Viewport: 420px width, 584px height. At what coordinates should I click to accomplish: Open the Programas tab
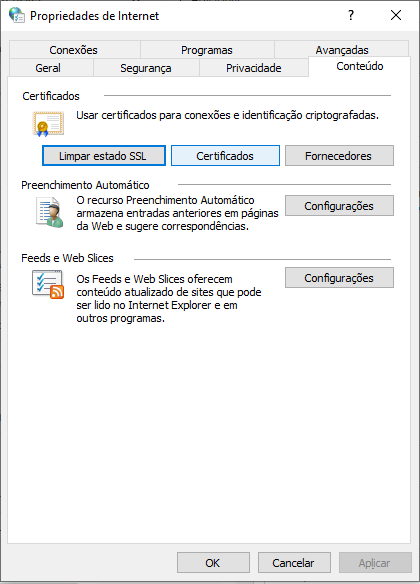(x=207, y=50)
